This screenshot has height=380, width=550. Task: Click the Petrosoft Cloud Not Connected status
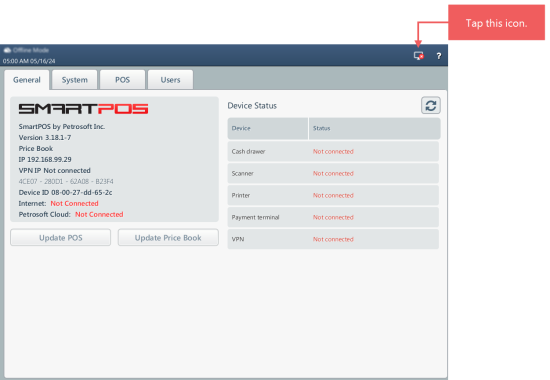(99, 214)
